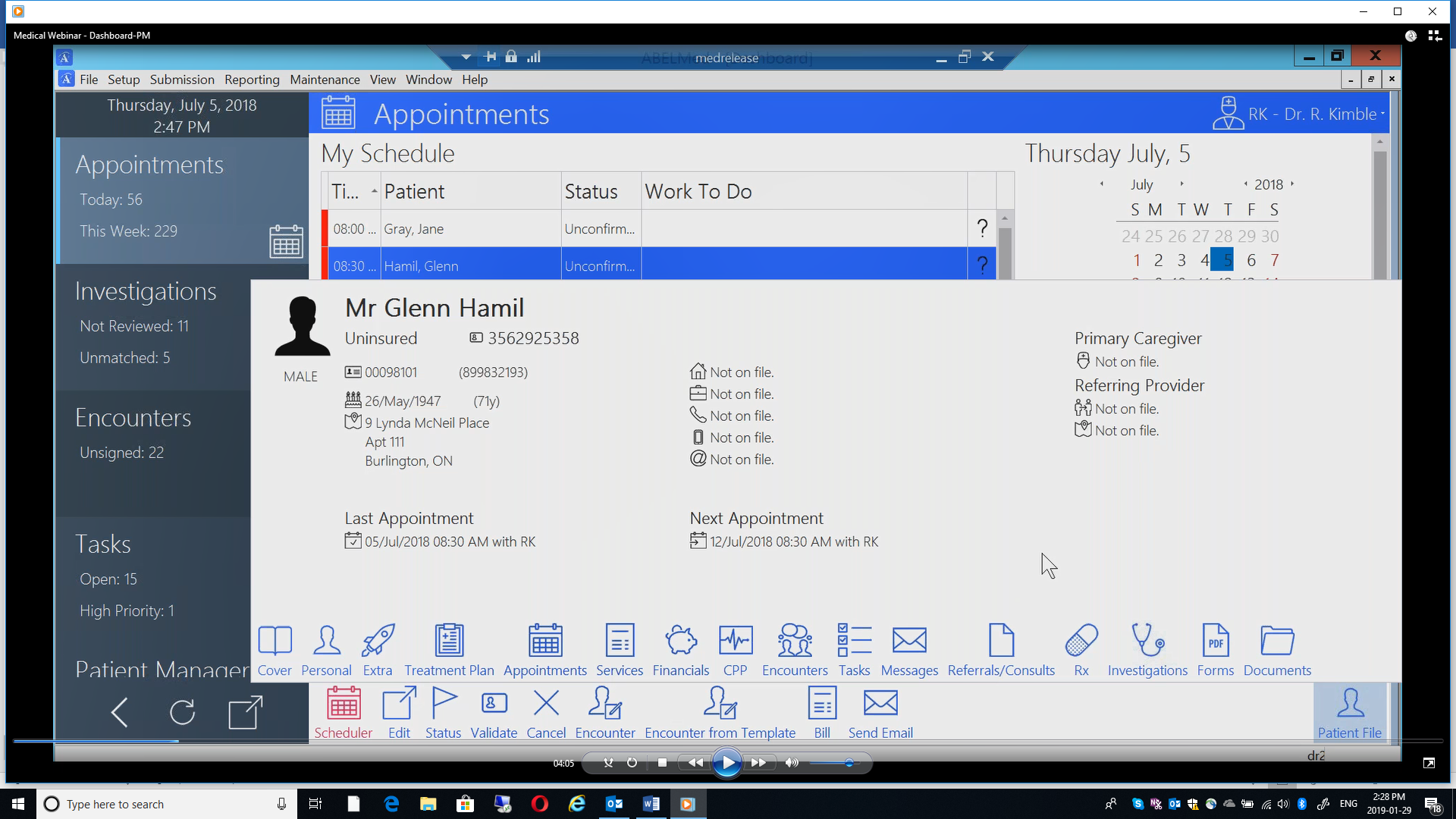Click Cancel appointment button
Screen dimensions: 1456x819
click(545, 711)
